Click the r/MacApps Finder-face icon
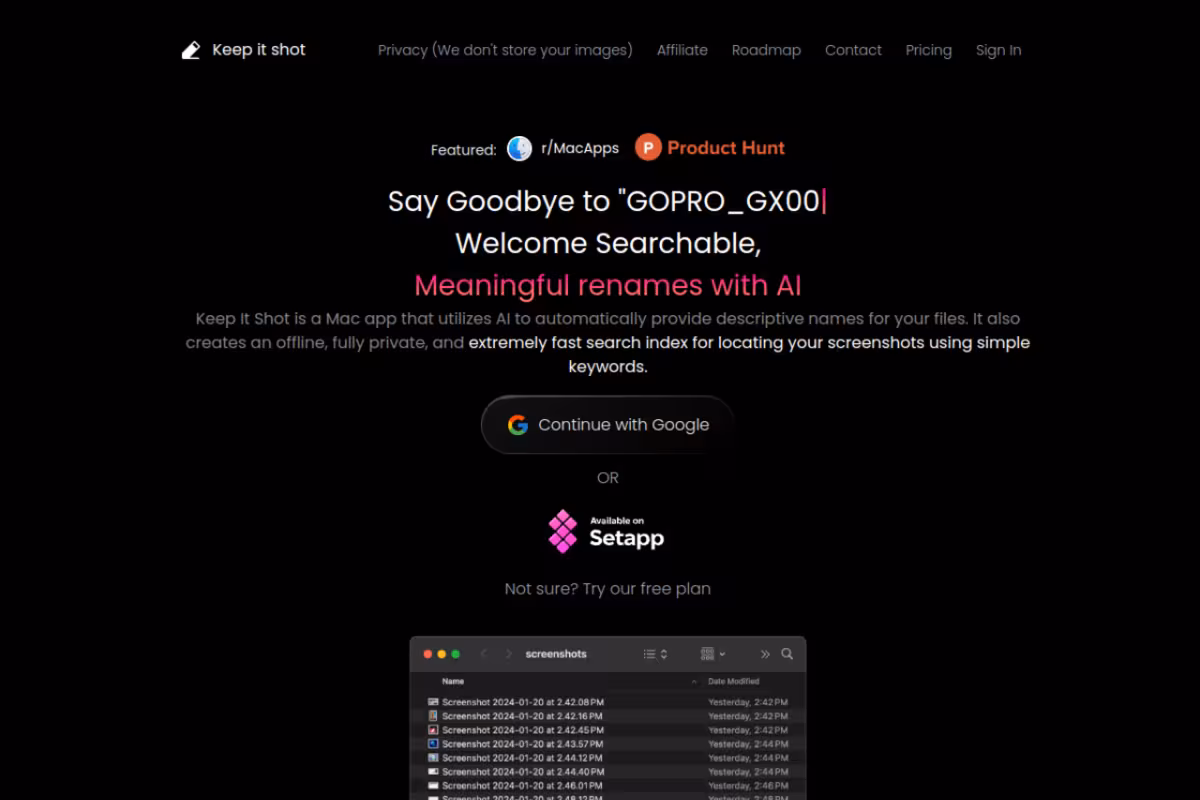 [519, 148]
